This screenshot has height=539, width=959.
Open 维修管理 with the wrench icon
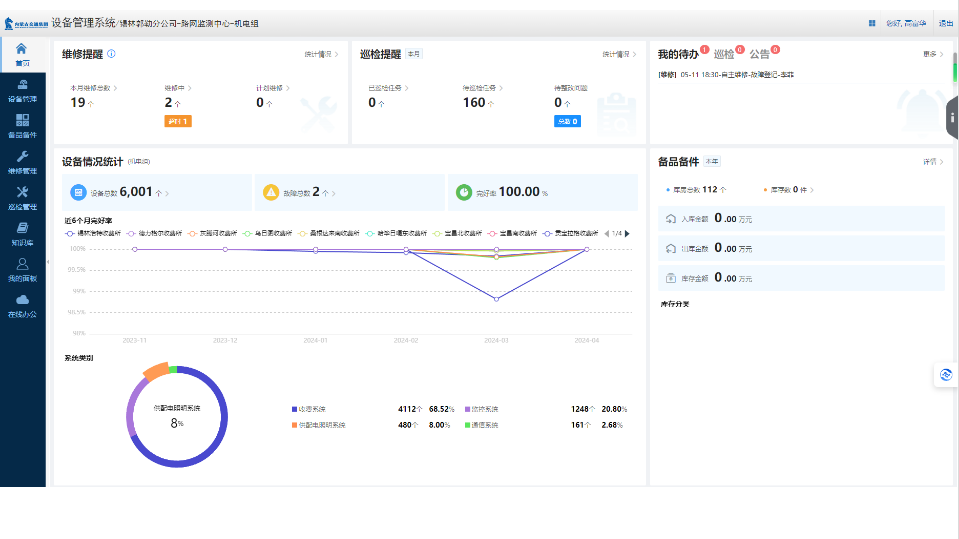[22, 162]
